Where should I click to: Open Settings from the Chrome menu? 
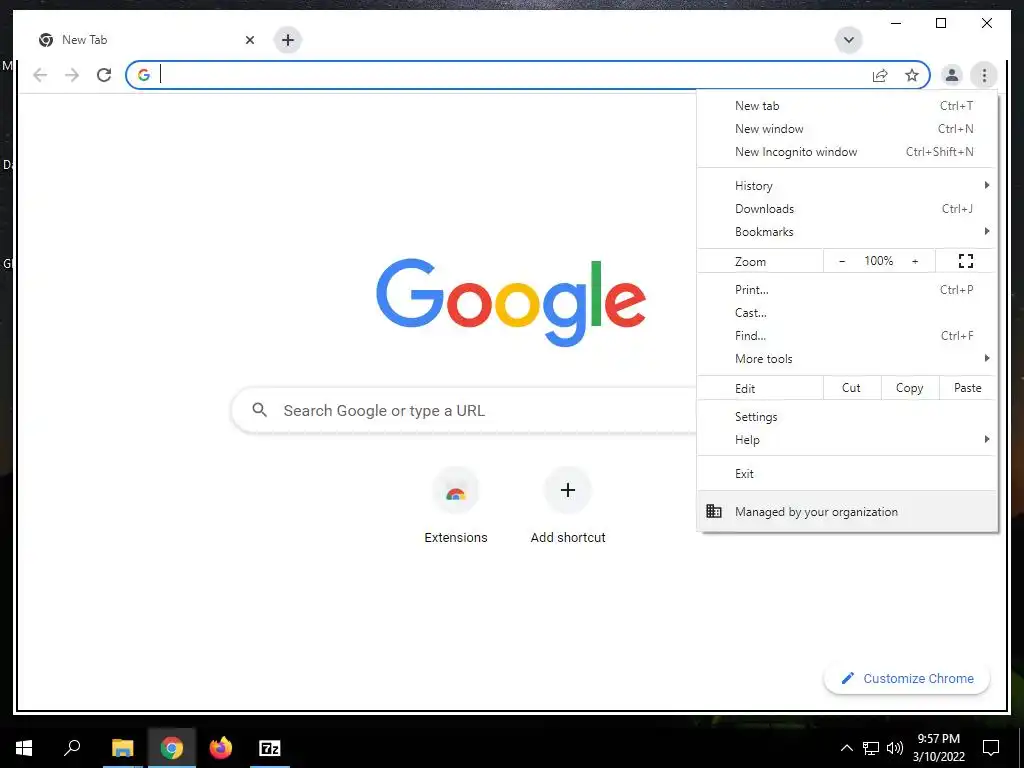(847, 417)
